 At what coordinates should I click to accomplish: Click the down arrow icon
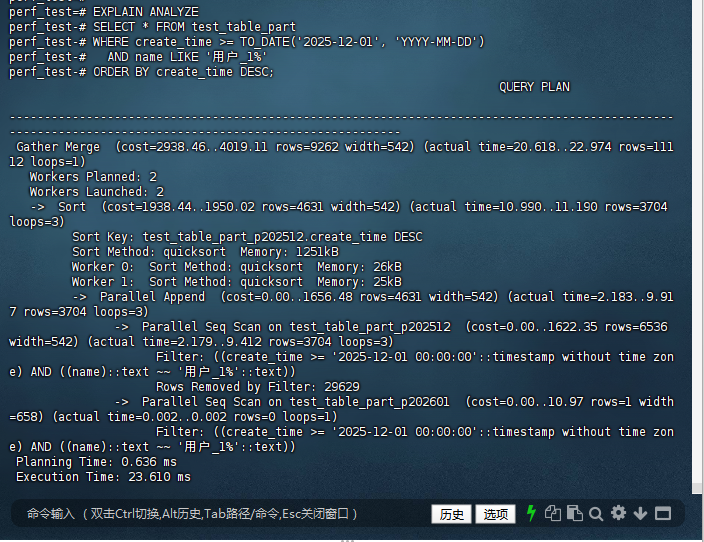point(640,513)
